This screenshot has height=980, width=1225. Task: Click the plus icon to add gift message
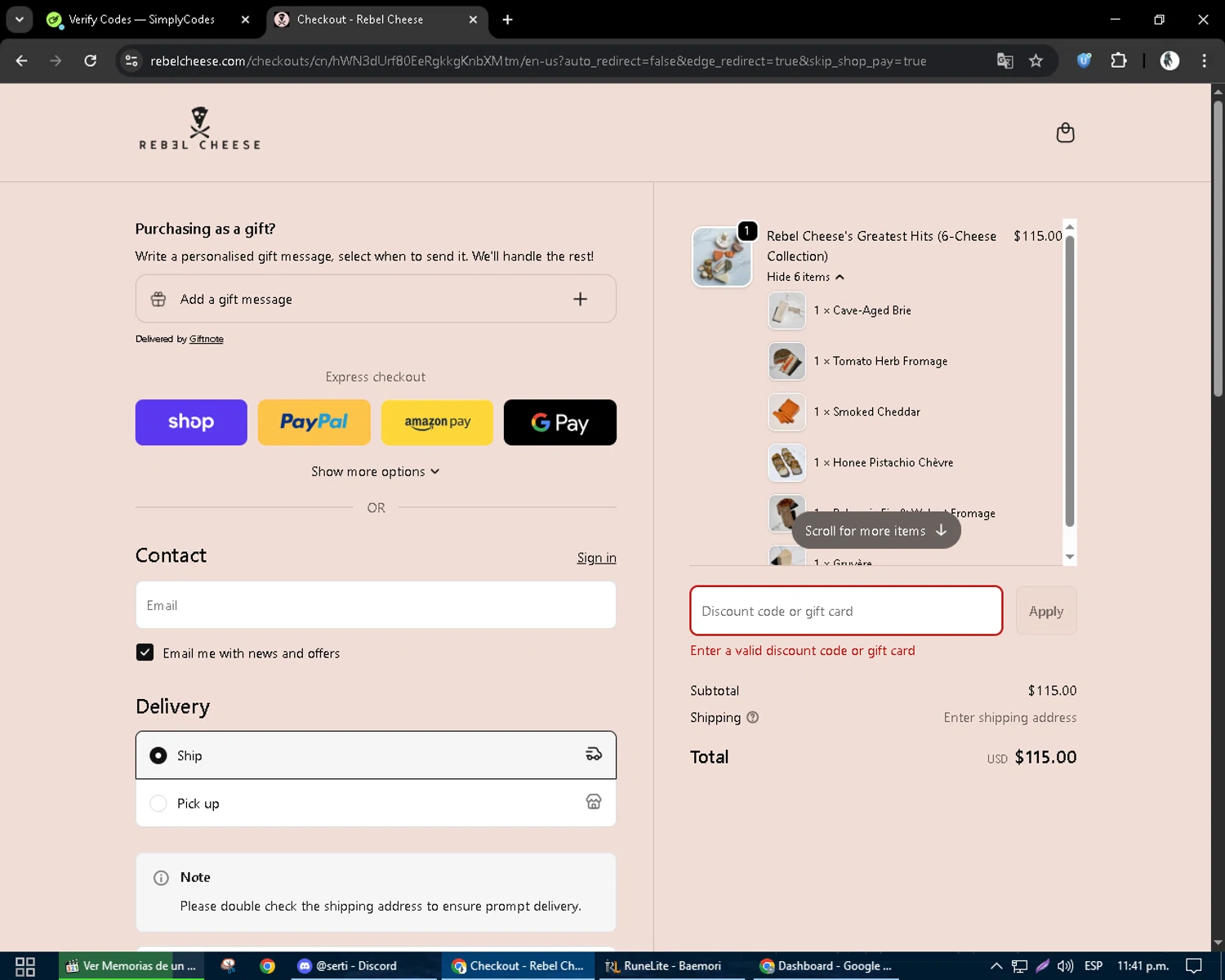(x=580, y=299)
